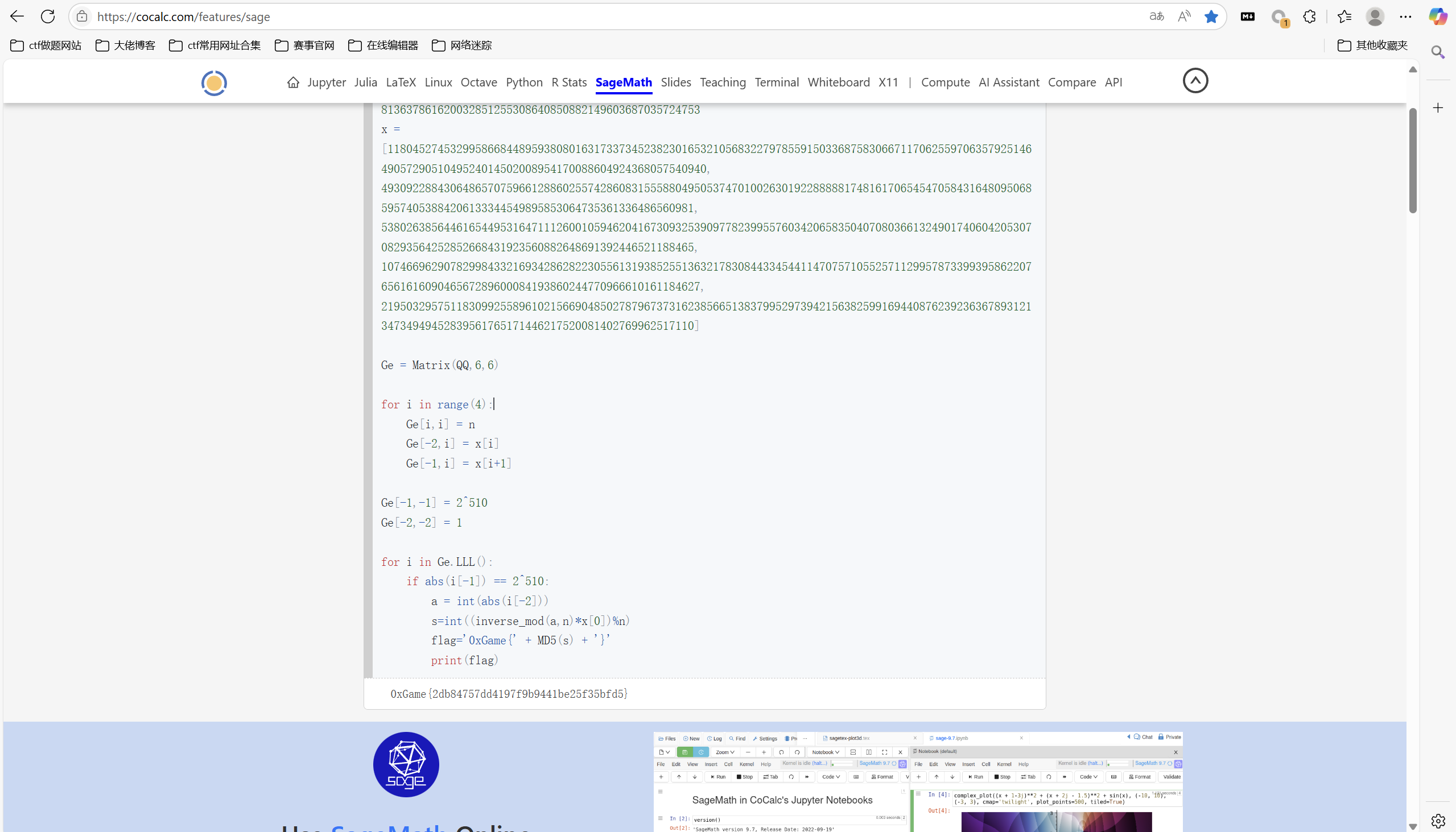Open the R Stats link
The width and height of the screenshot is (1456, 832).
click(x=570, y=82)
